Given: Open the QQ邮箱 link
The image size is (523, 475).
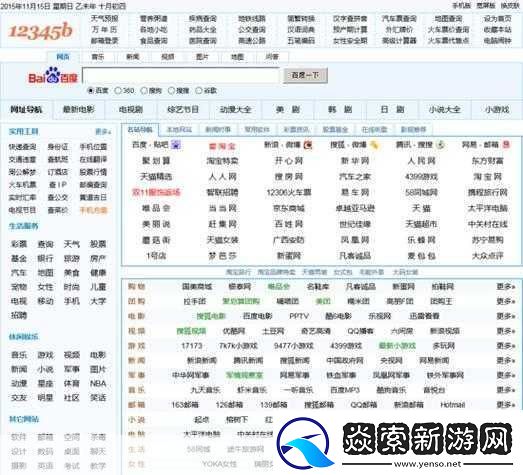Looking at the screenshot, I should [x=364, y=405].
